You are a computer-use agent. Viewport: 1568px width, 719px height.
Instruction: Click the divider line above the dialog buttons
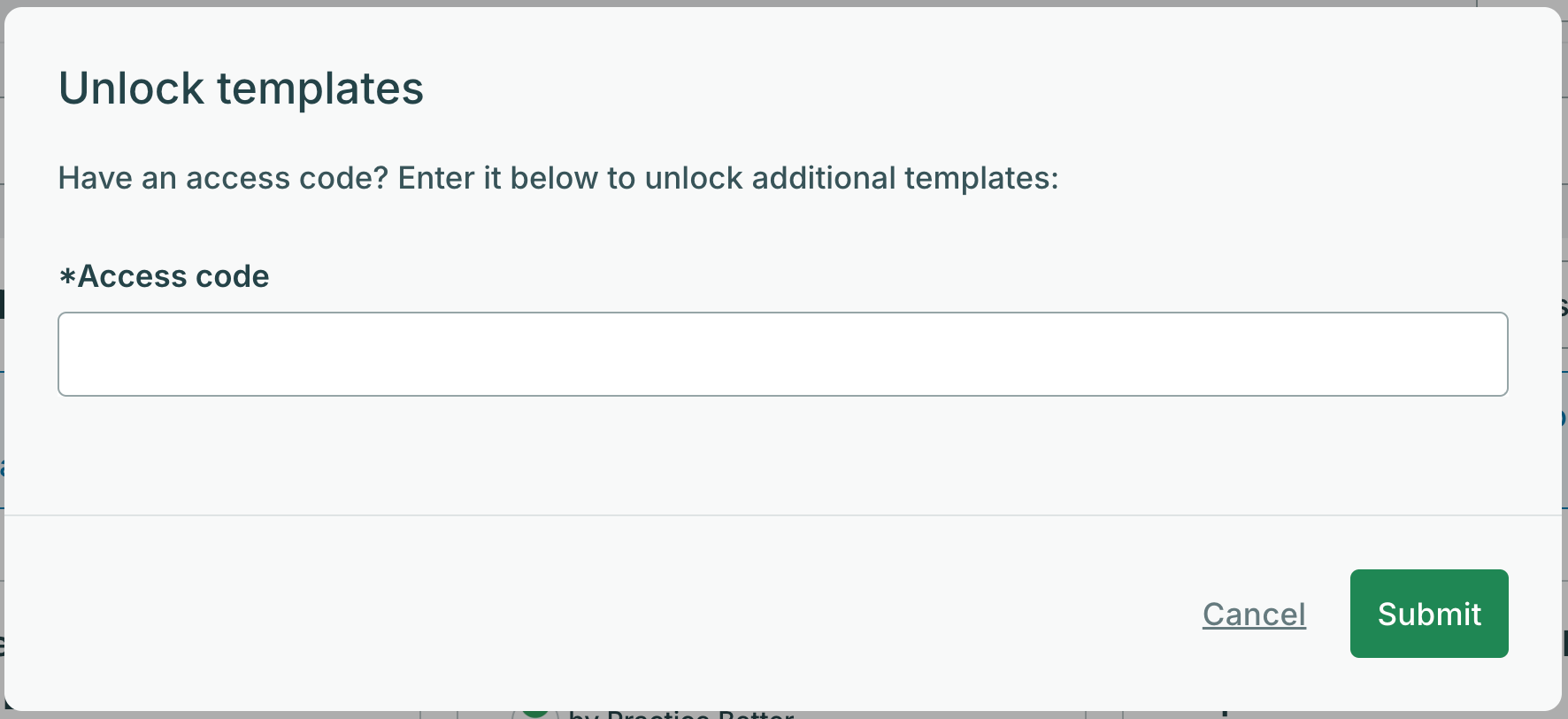(x=783, y=514)
